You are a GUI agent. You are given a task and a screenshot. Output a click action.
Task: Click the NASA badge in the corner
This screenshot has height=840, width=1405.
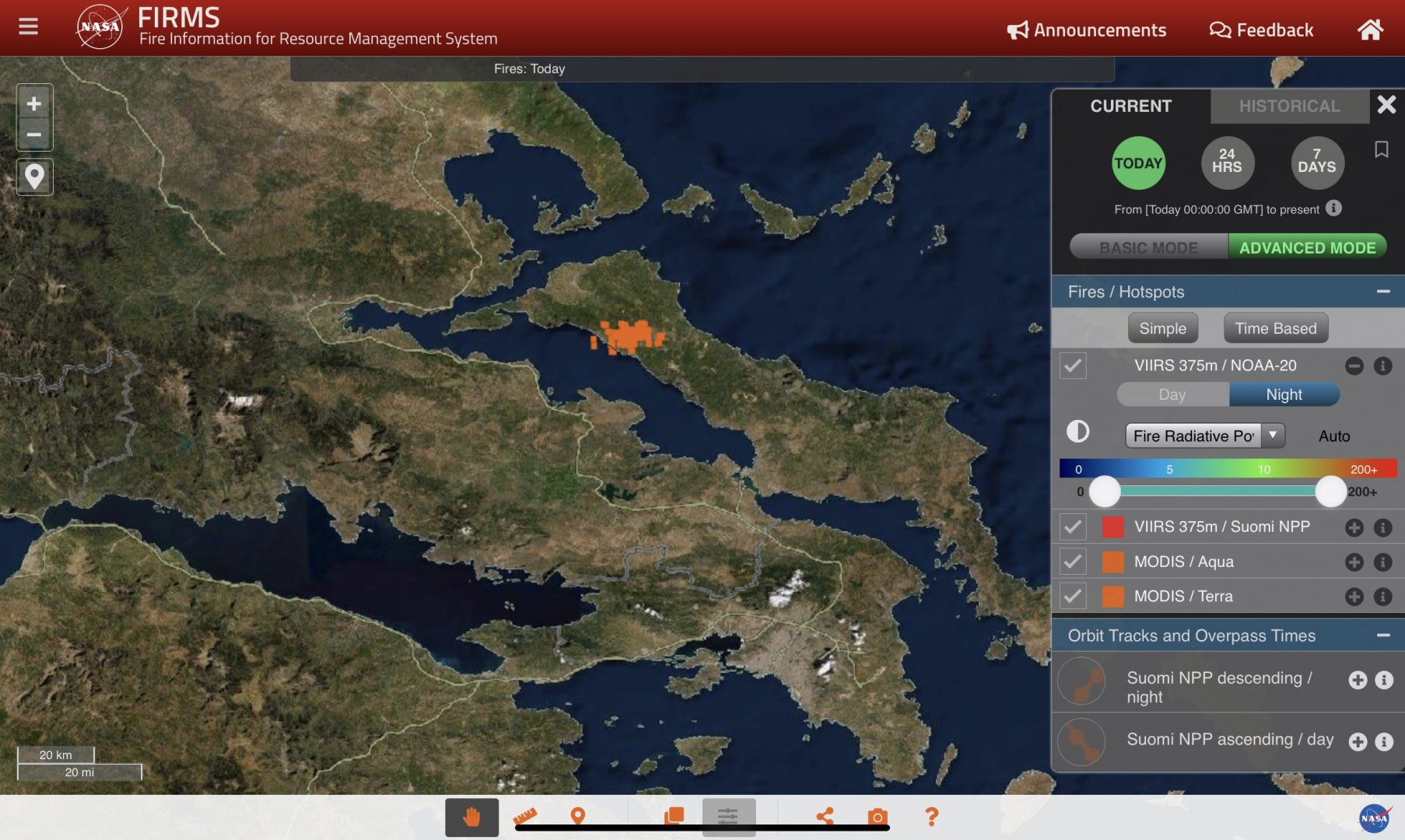pyautogui.click(x=1374, y=817)
